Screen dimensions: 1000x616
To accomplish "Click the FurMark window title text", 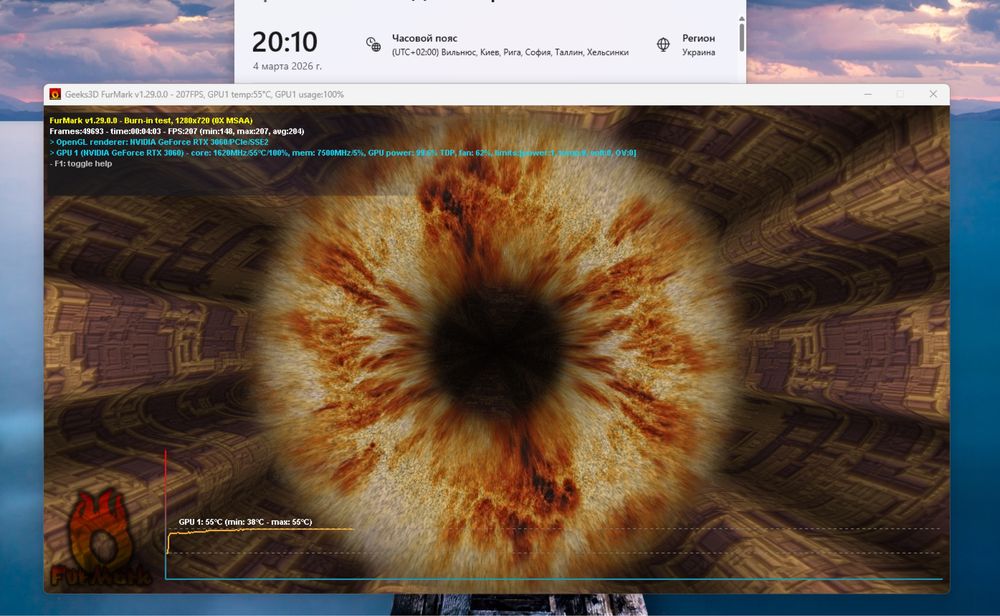I will (204, 94).
